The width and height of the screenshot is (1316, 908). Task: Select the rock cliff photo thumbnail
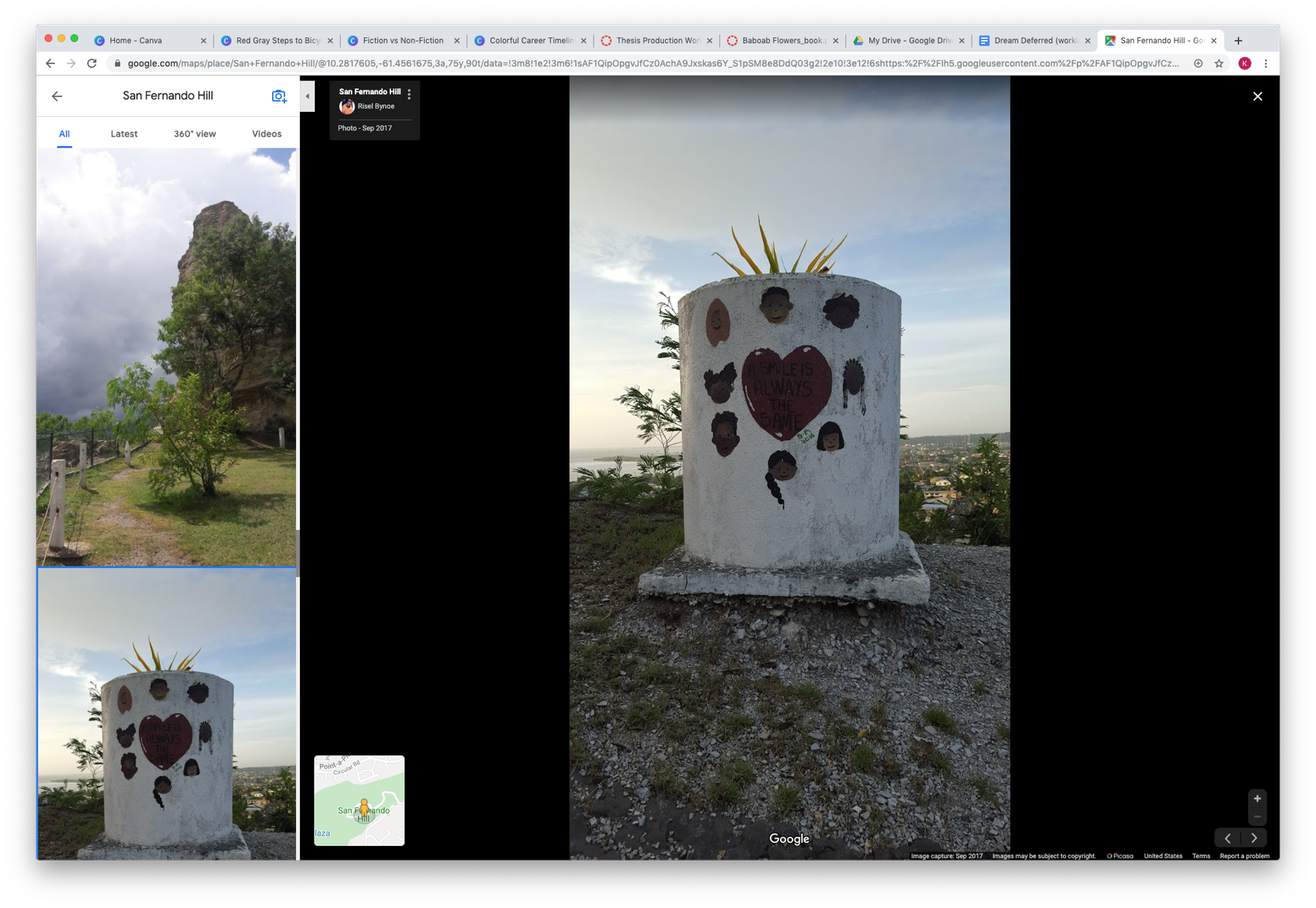167,356
